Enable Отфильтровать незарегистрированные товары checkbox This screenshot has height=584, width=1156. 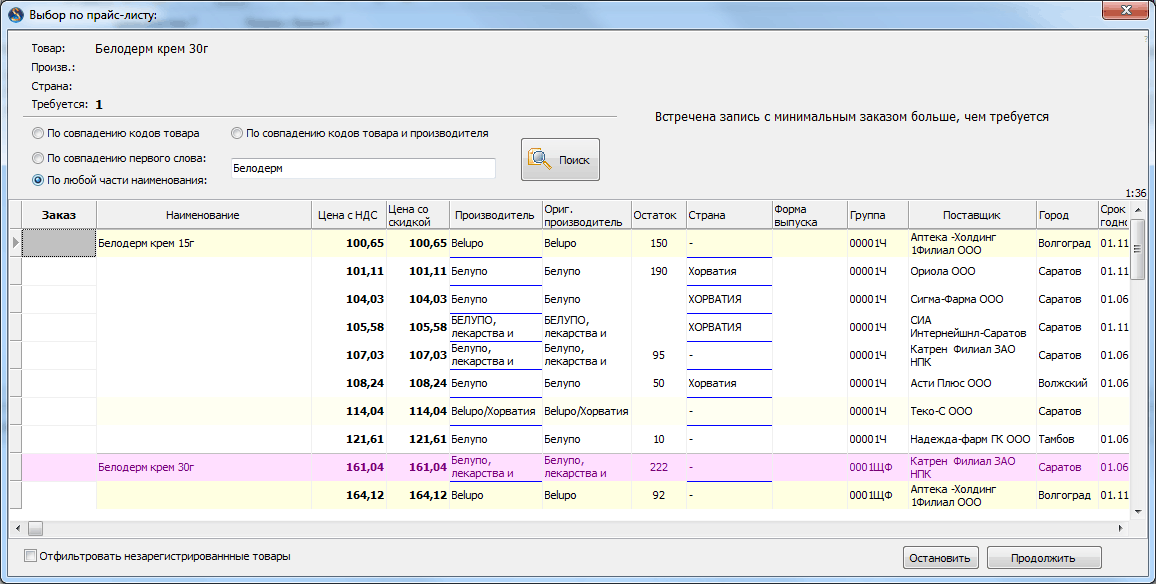pos(158,556)
